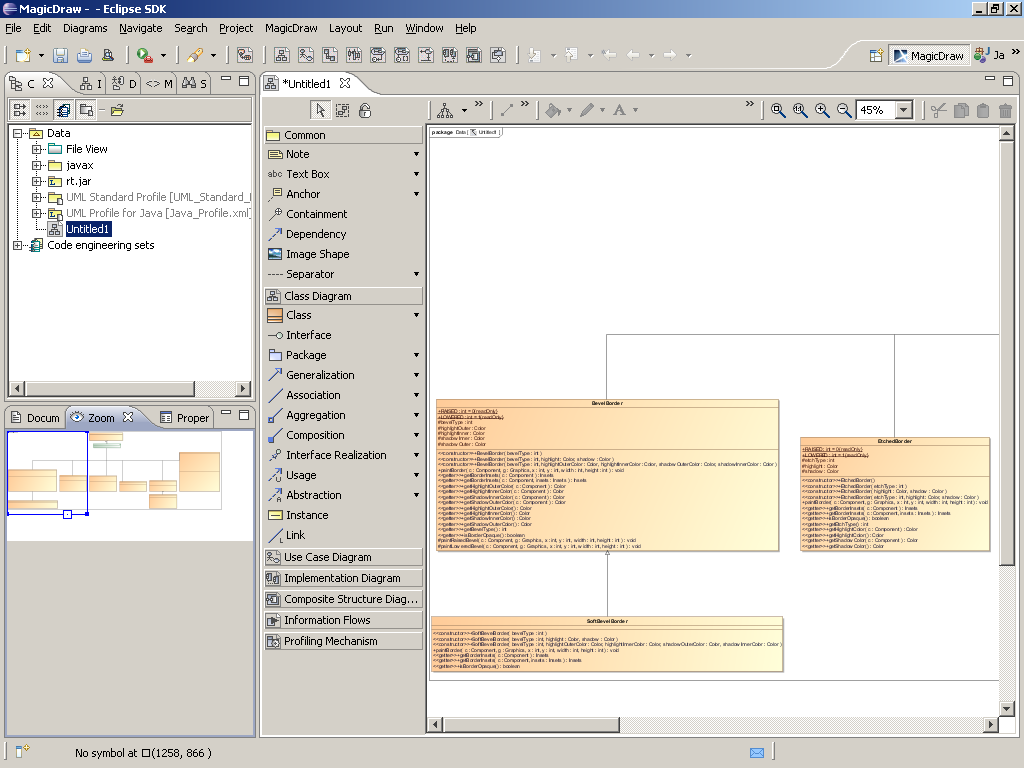Image resolution: width=1024 pixels, height=768 pixels.
Task: Expand the Profiling Mechanism palette group
Action: (x=344, y=641)
